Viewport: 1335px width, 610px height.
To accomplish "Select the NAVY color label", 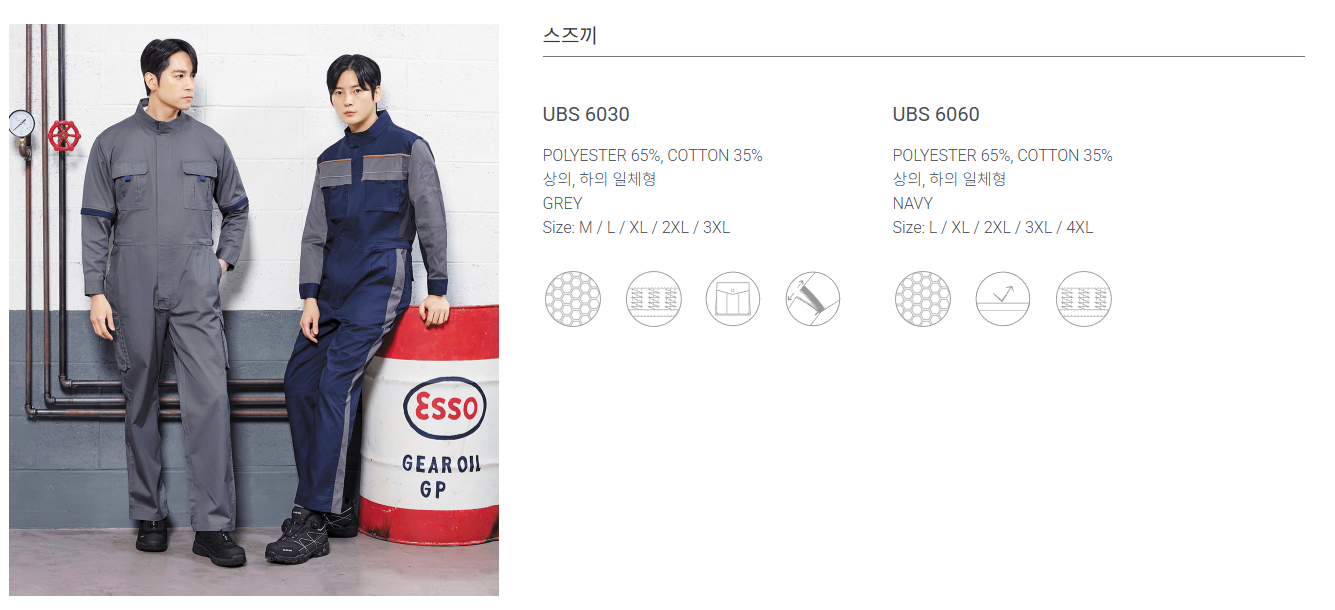I will (913, 203).
